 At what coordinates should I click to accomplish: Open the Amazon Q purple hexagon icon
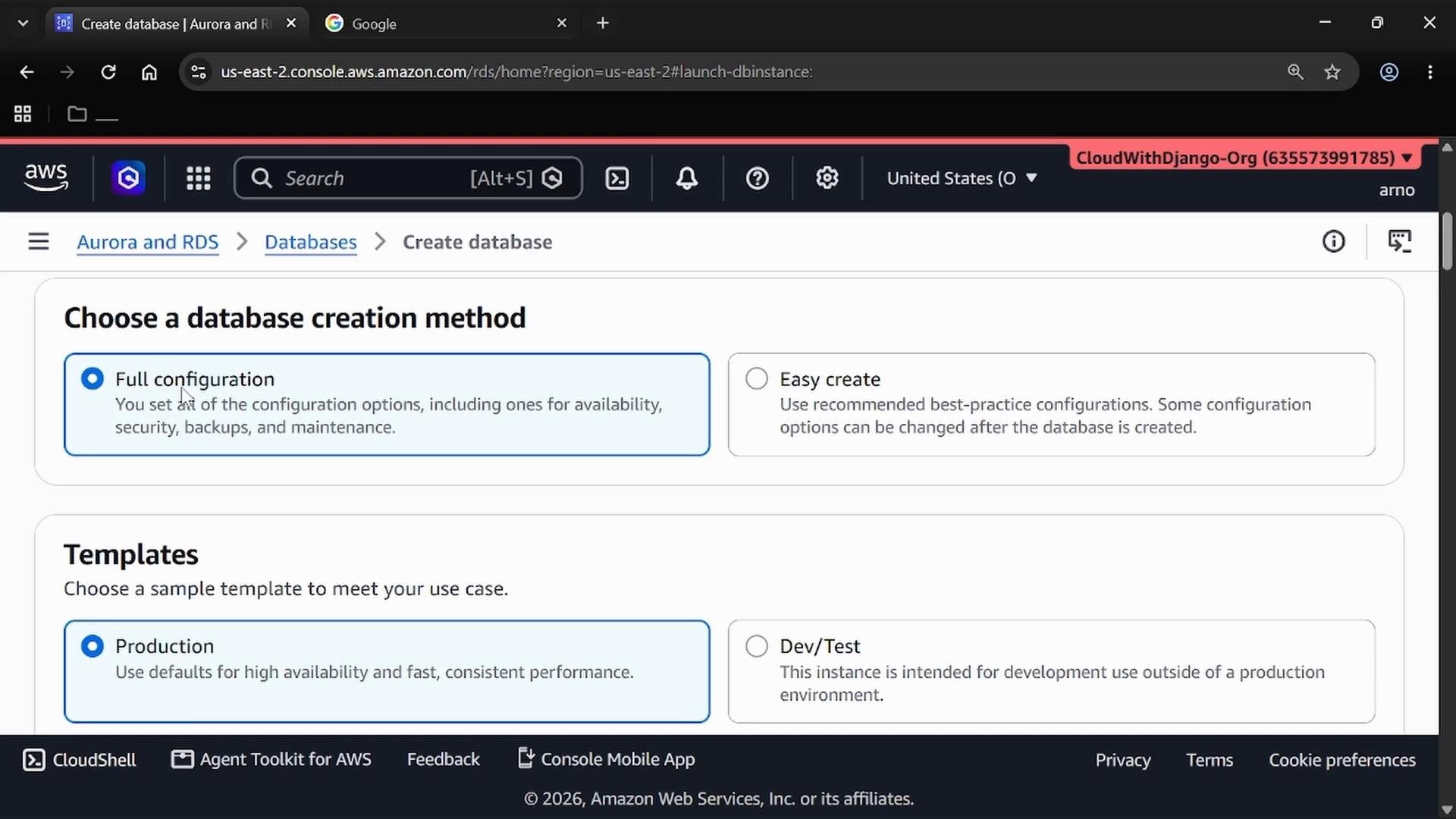[x=128, y=178]
